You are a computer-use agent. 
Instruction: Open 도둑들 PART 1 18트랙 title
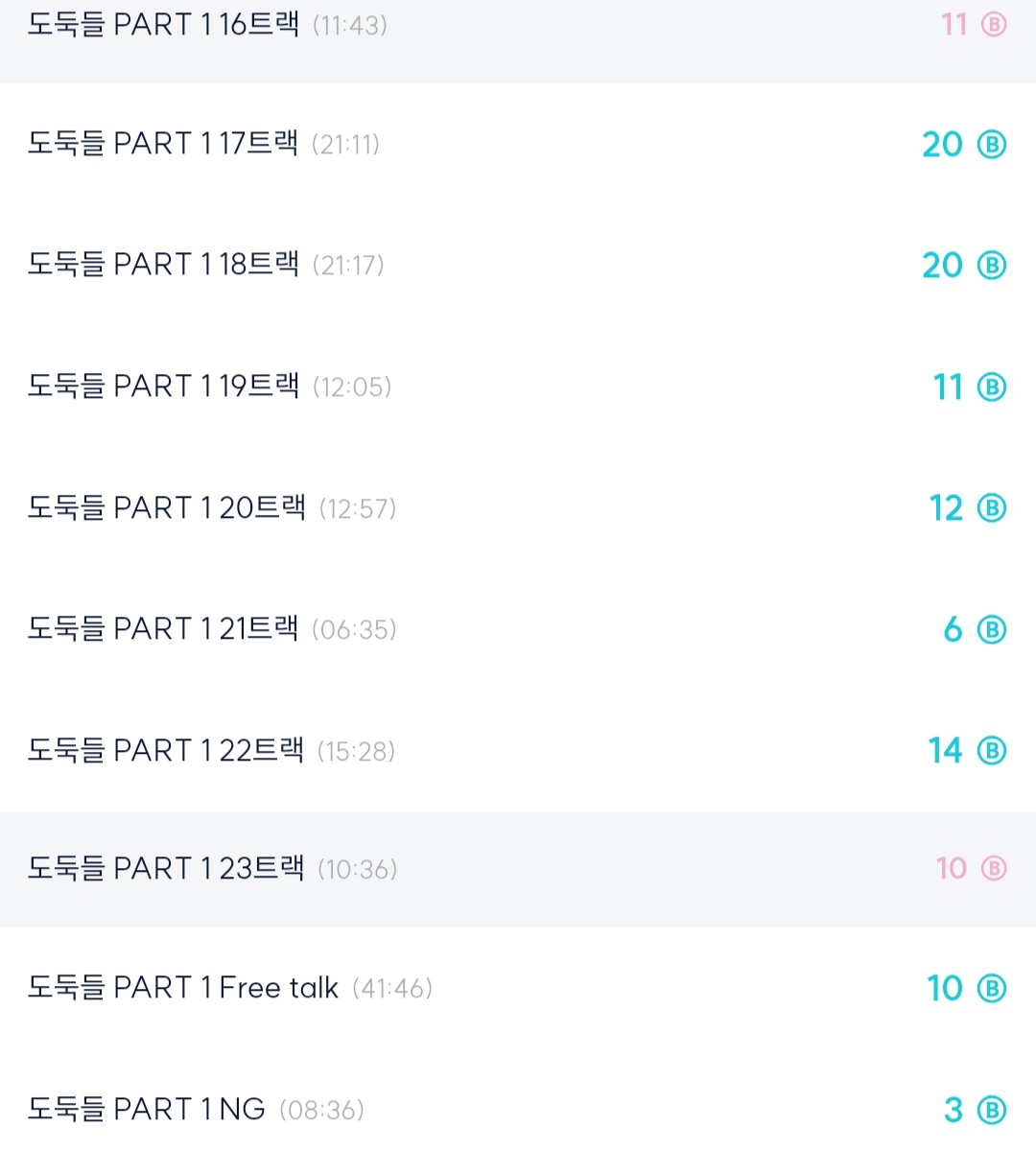pyautogui.click(x=163, y=265)
